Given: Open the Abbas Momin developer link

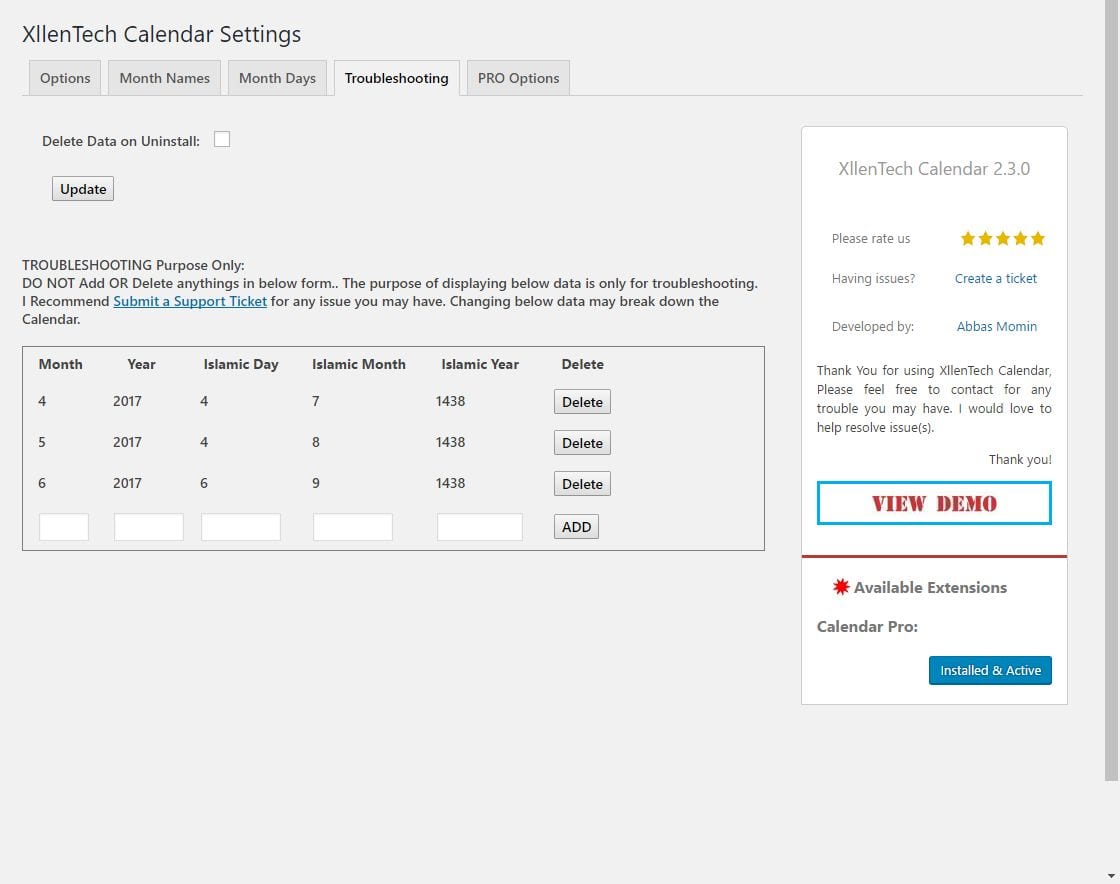Looking at the screenshot, I should [996, 326].
